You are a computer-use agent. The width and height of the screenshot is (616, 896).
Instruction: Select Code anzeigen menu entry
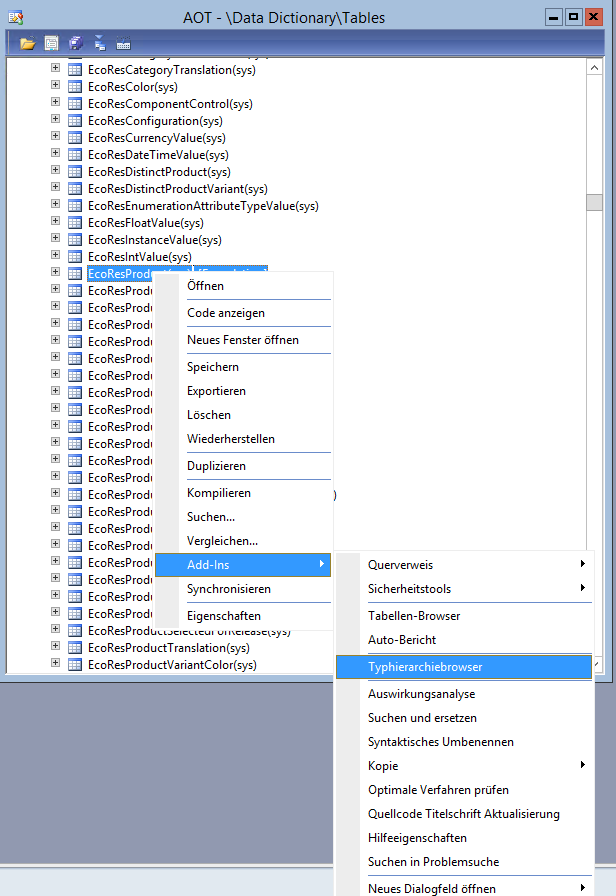tap(243, 313)
